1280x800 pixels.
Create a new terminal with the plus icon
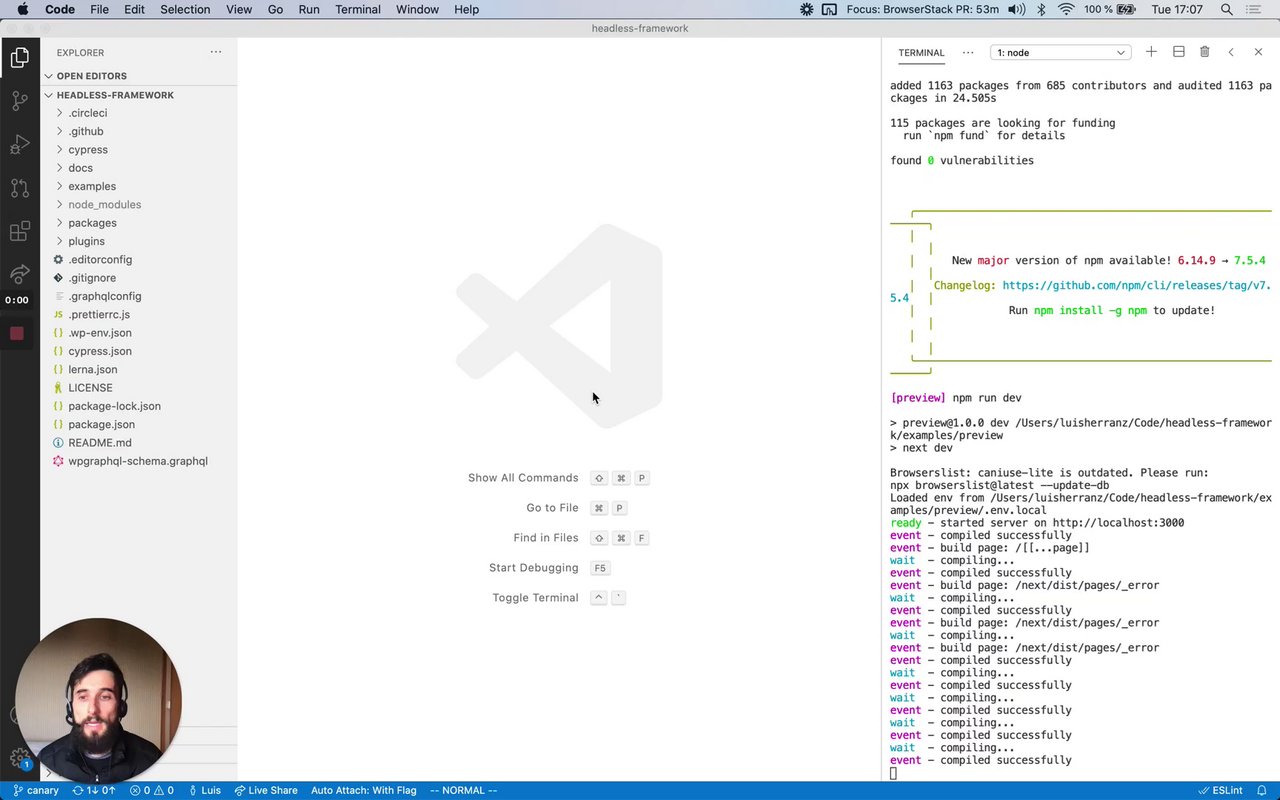point(1151,52)
